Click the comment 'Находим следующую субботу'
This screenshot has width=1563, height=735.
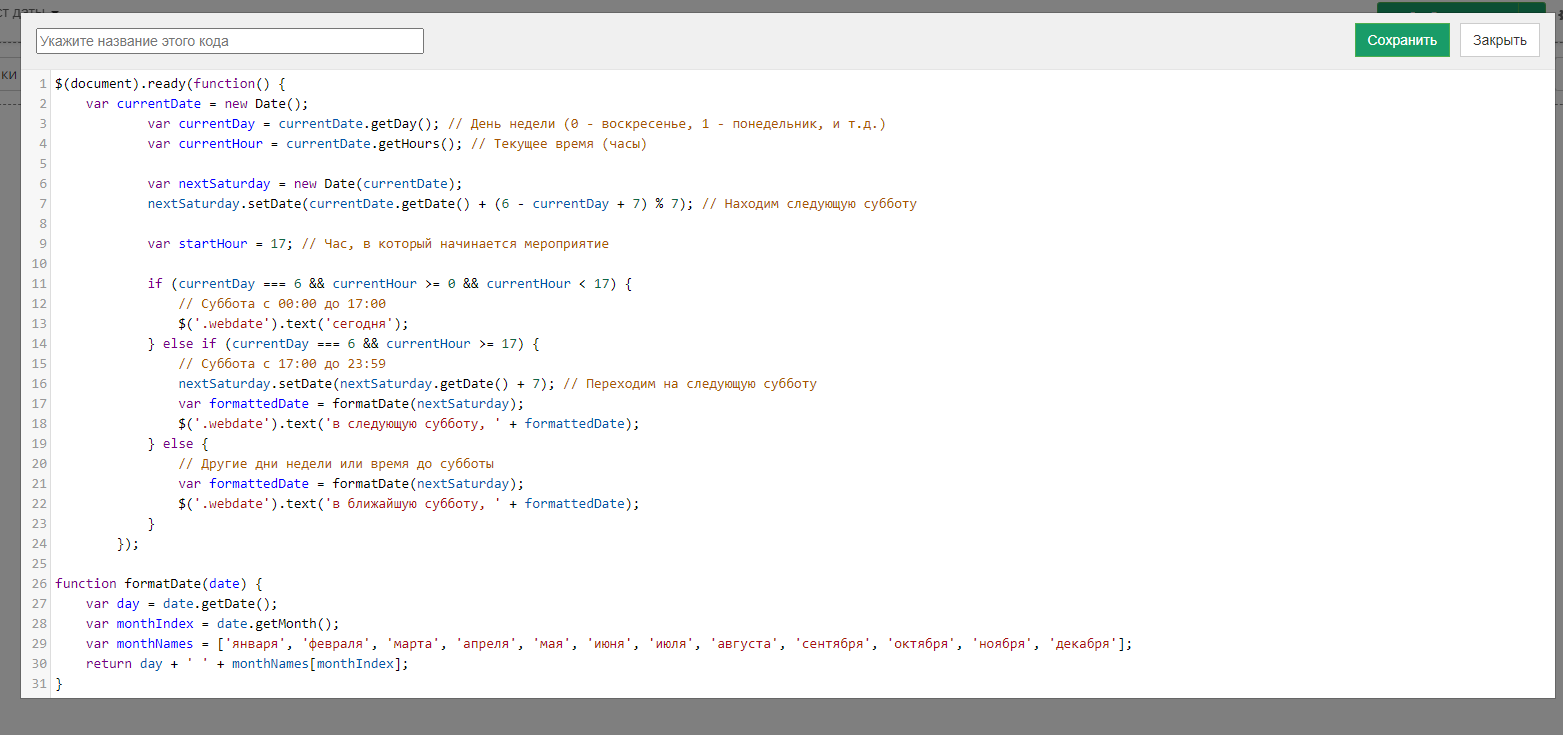(x=809, y=204)
